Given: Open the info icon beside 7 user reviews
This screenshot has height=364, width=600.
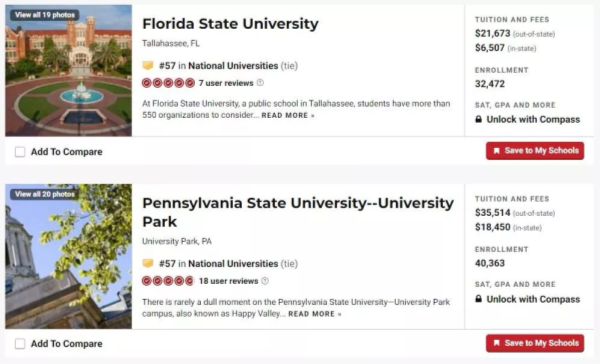Looking at the screenshot, I should pyautogui.click(x=260, y=83).
